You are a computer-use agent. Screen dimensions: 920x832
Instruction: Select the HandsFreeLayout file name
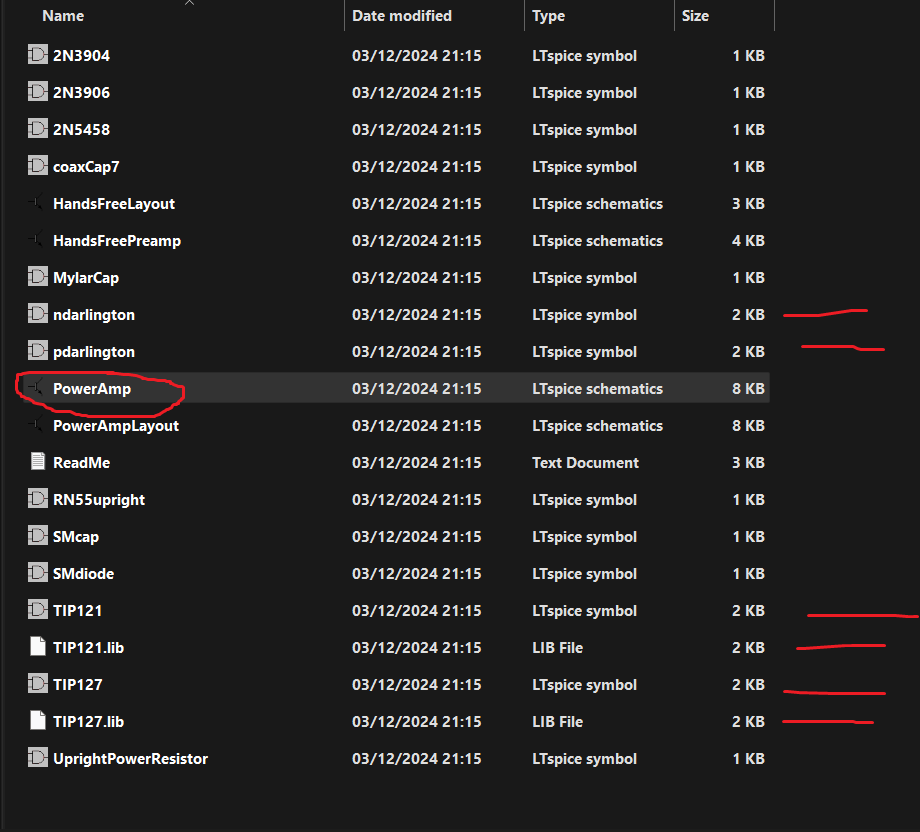[x=114, y=204]
